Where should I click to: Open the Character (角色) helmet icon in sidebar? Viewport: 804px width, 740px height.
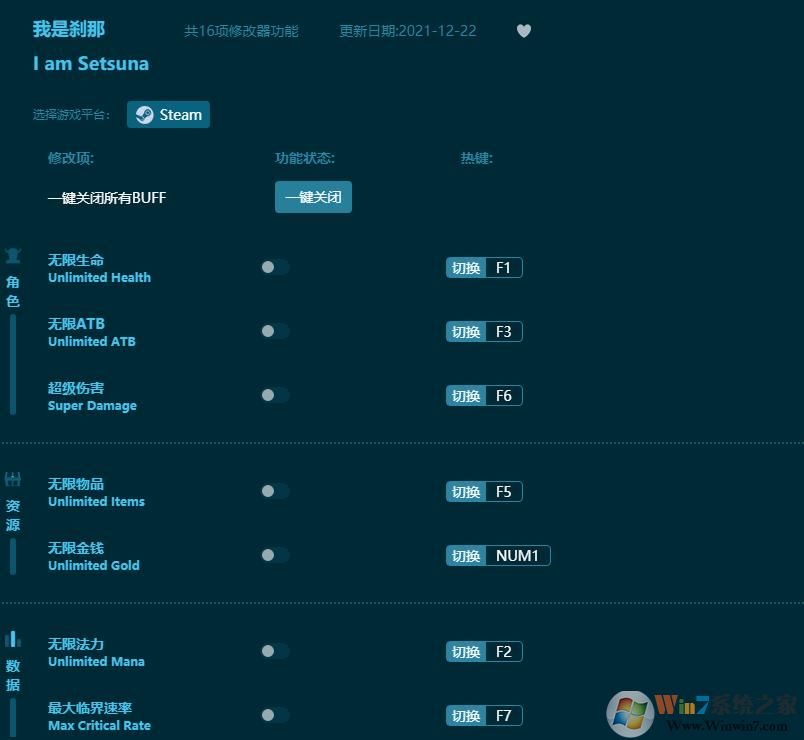pos(13,254)
